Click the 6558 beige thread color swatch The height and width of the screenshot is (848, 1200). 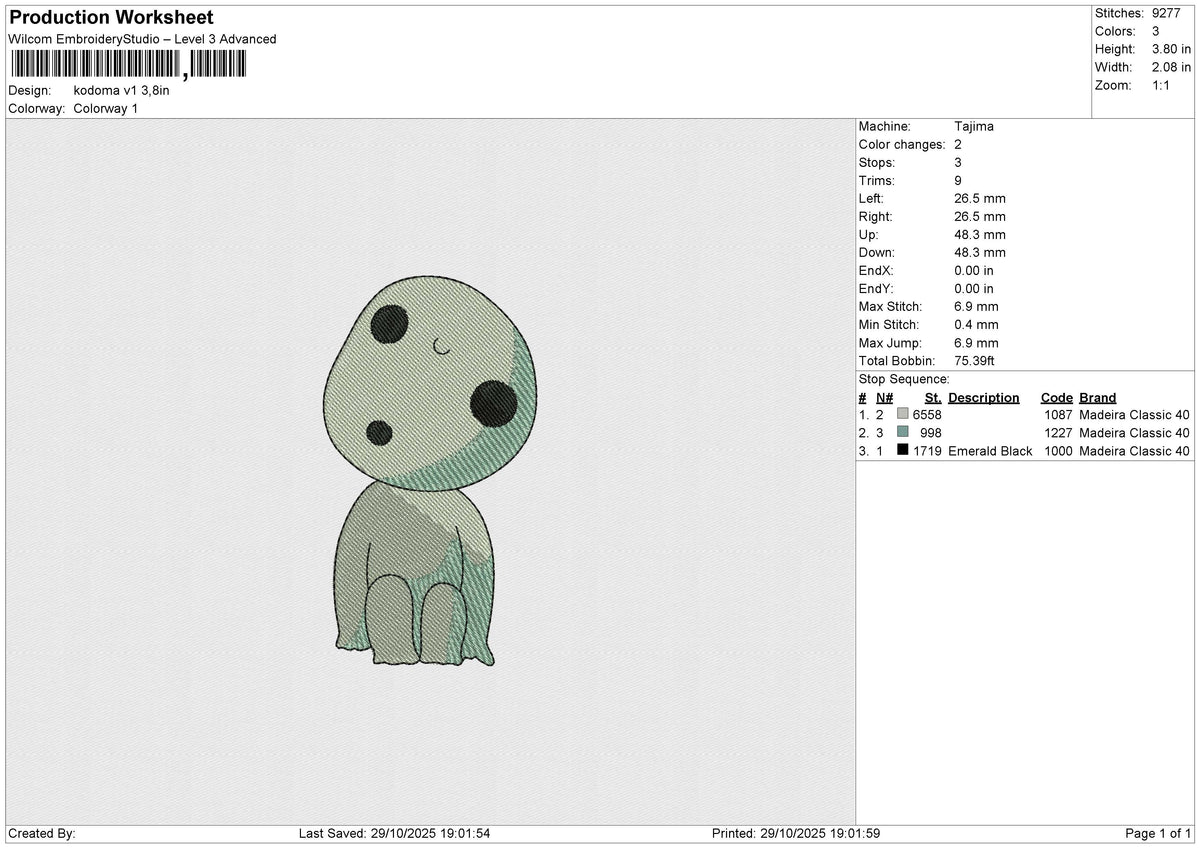click(x=903, y=414)
